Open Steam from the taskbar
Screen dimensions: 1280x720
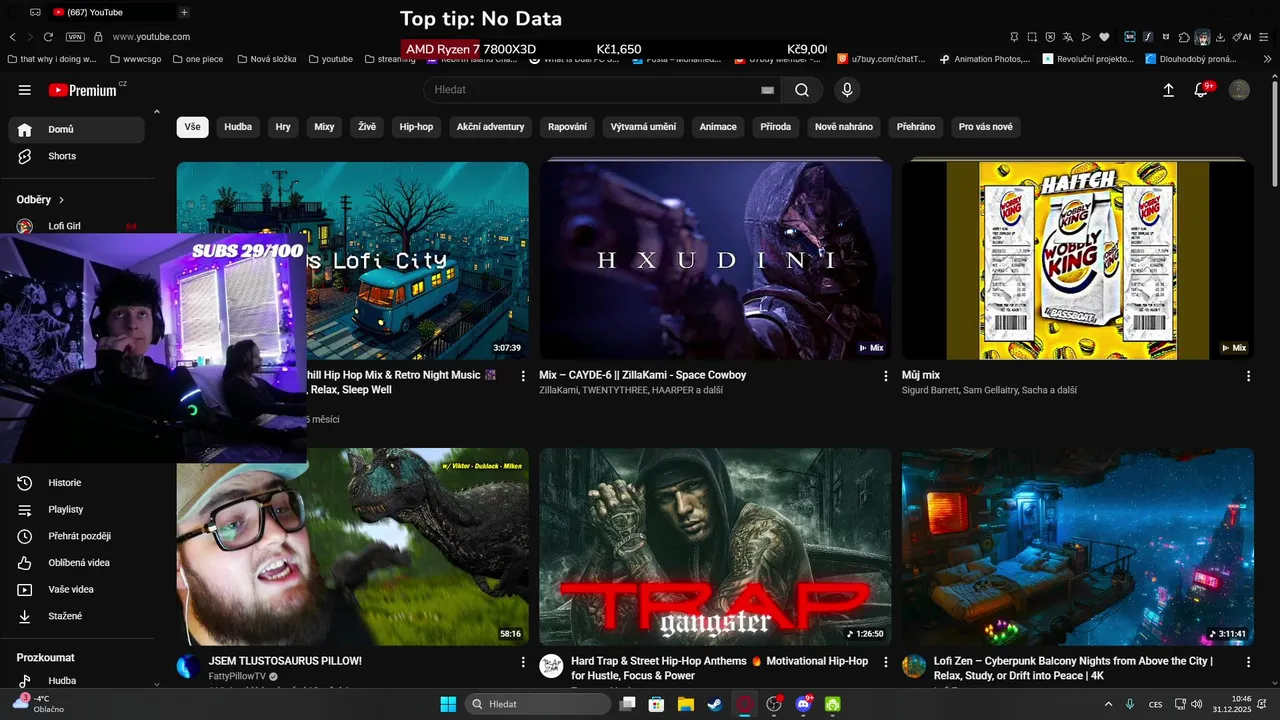tap(714, 704)
